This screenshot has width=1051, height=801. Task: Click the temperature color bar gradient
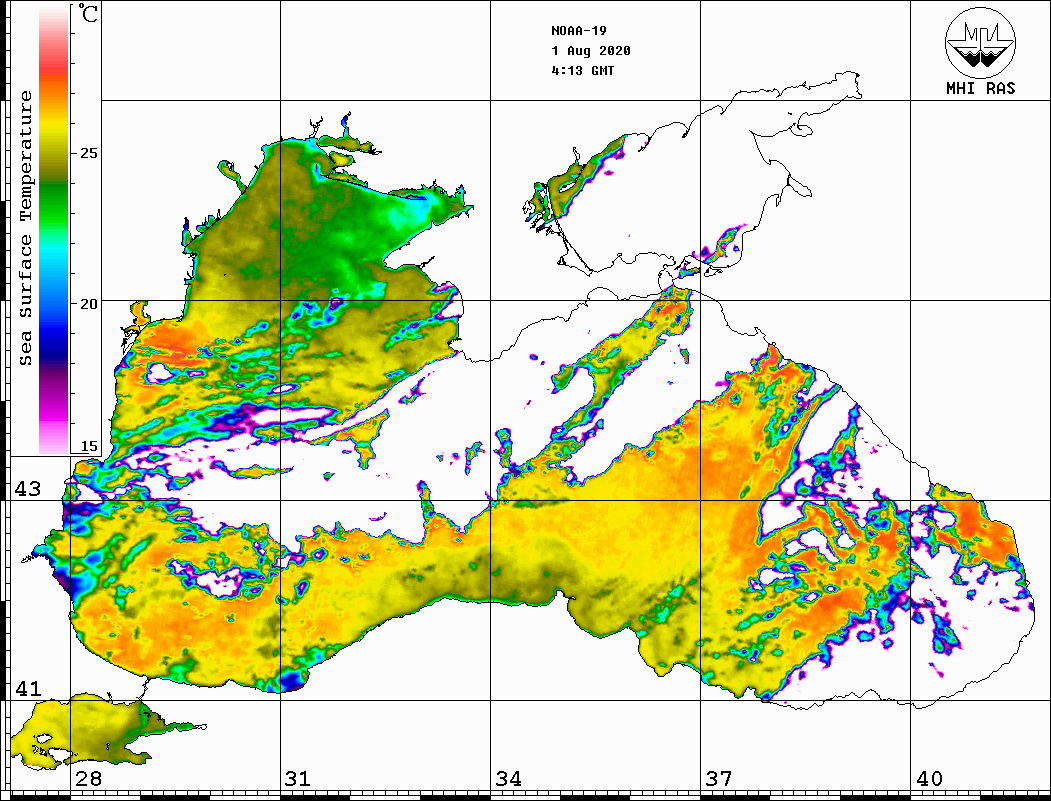54,230
